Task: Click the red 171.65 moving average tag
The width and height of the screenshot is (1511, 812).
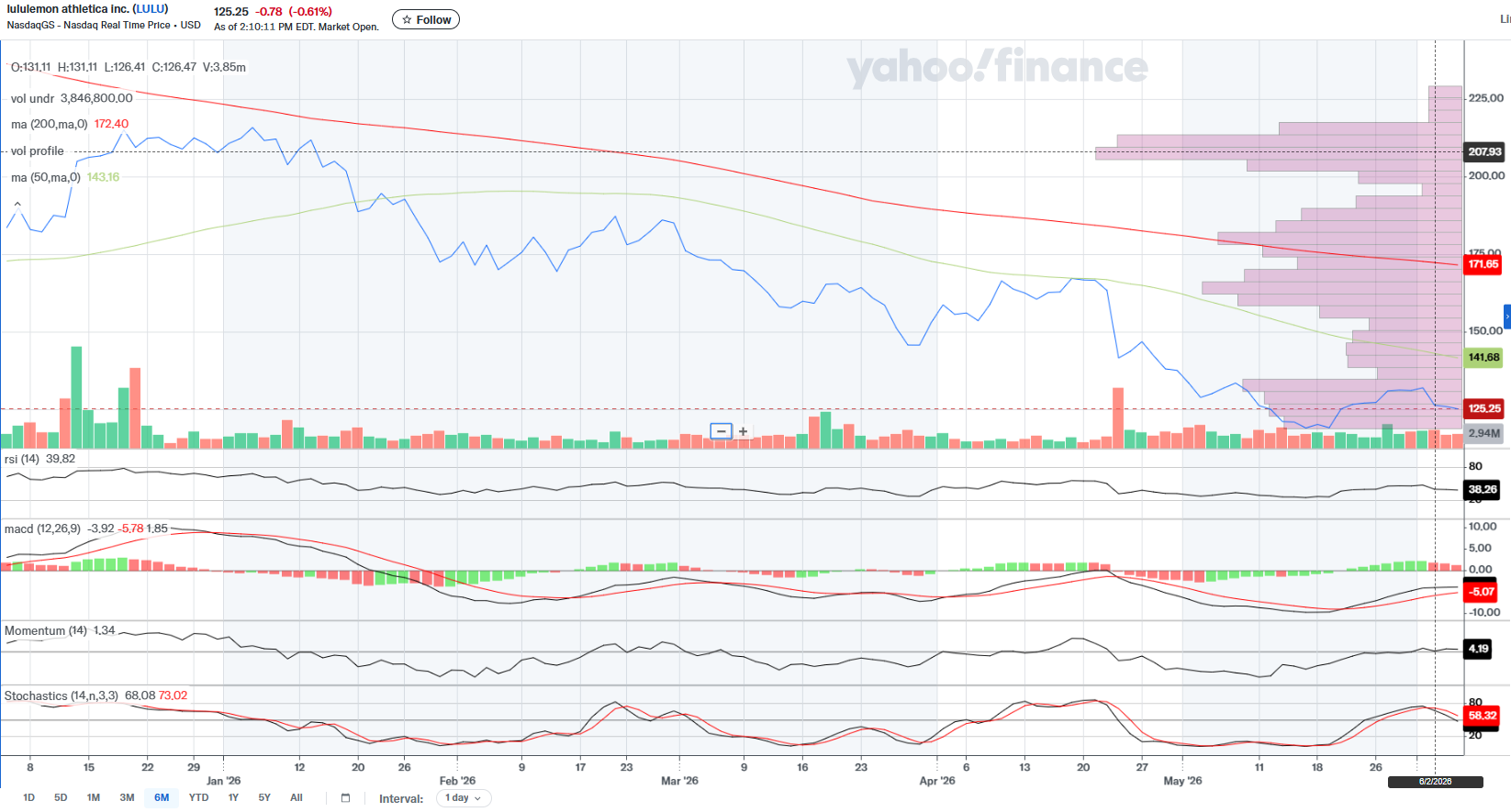Action: point(1483,264)
